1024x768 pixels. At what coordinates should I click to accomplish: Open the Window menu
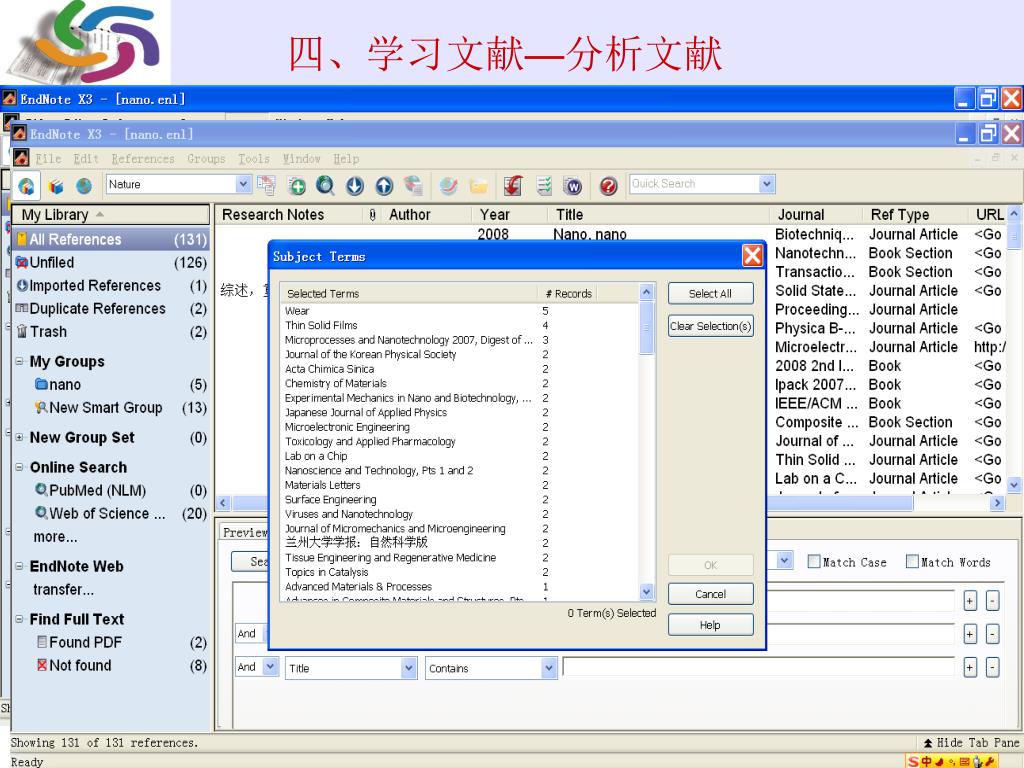point(302,159)
